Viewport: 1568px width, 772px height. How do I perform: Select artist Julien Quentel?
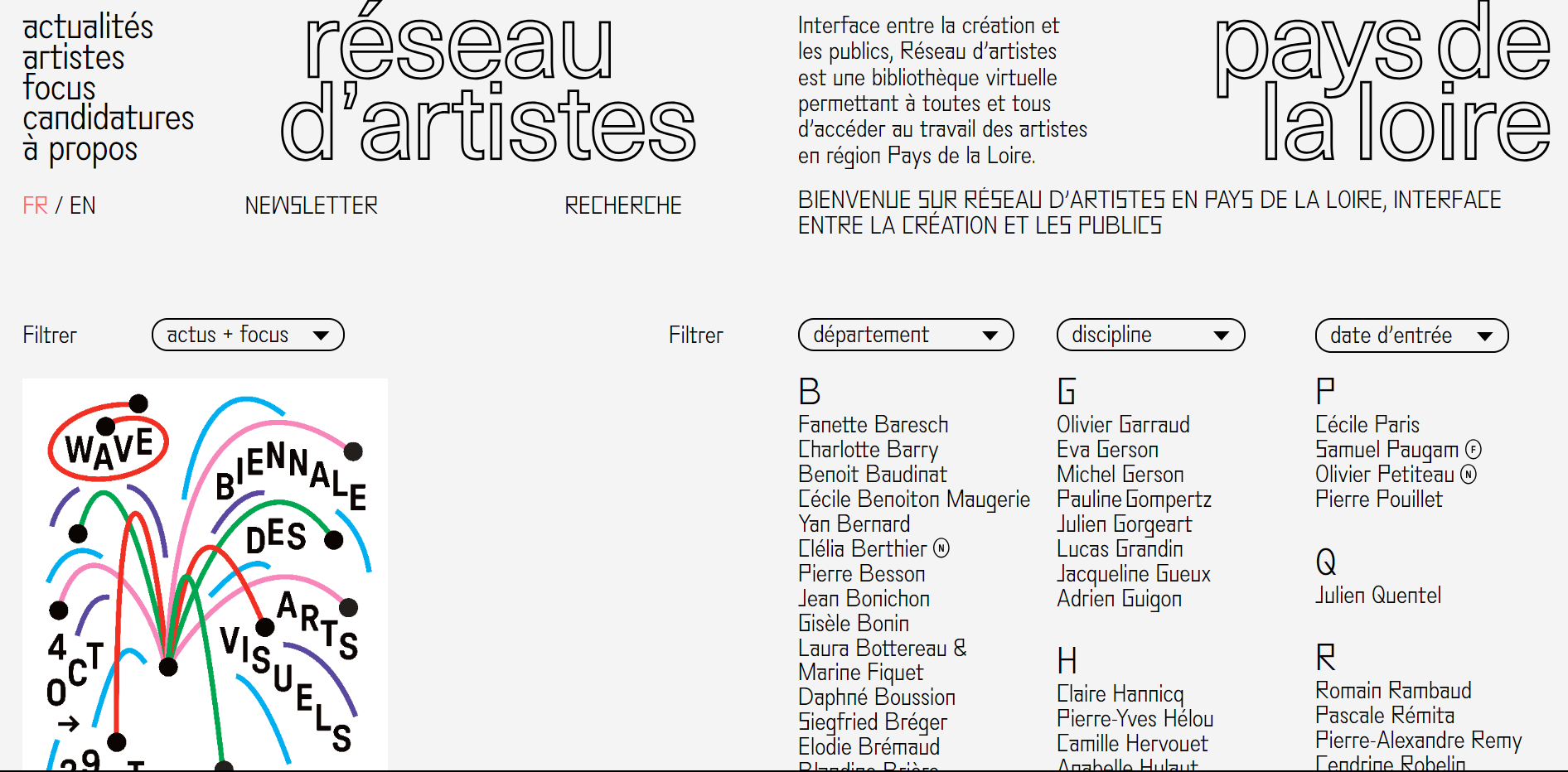click(x=1377, y=595)
